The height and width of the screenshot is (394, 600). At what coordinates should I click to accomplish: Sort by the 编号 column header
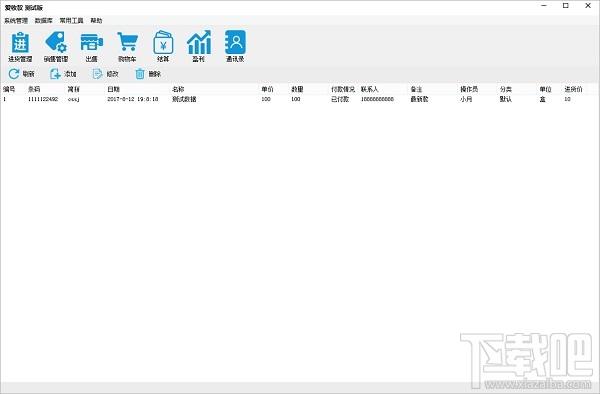(9, 89)
